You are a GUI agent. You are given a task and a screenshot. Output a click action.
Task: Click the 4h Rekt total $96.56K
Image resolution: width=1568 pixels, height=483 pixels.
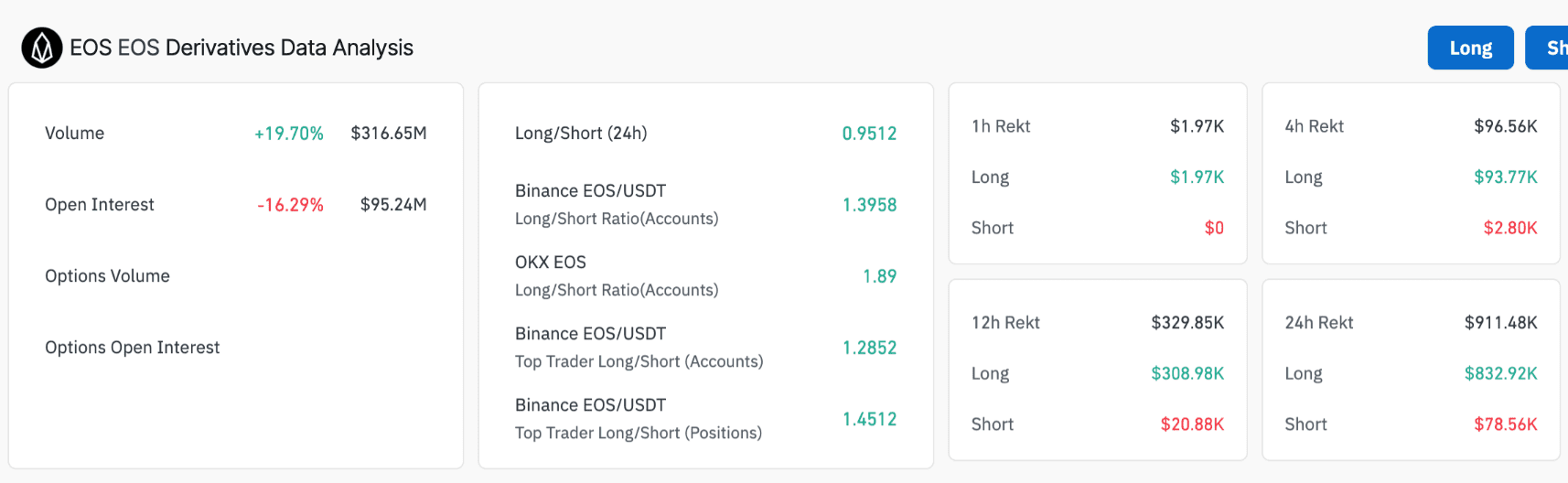pos(1505,126)
